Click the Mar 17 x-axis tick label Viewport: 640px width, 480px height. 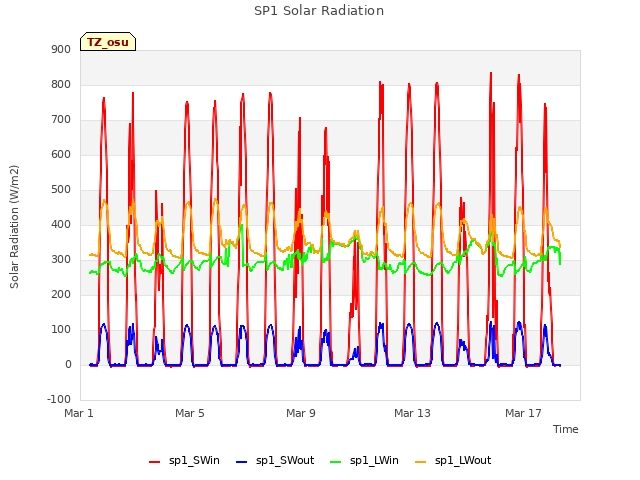click(523, 413)
